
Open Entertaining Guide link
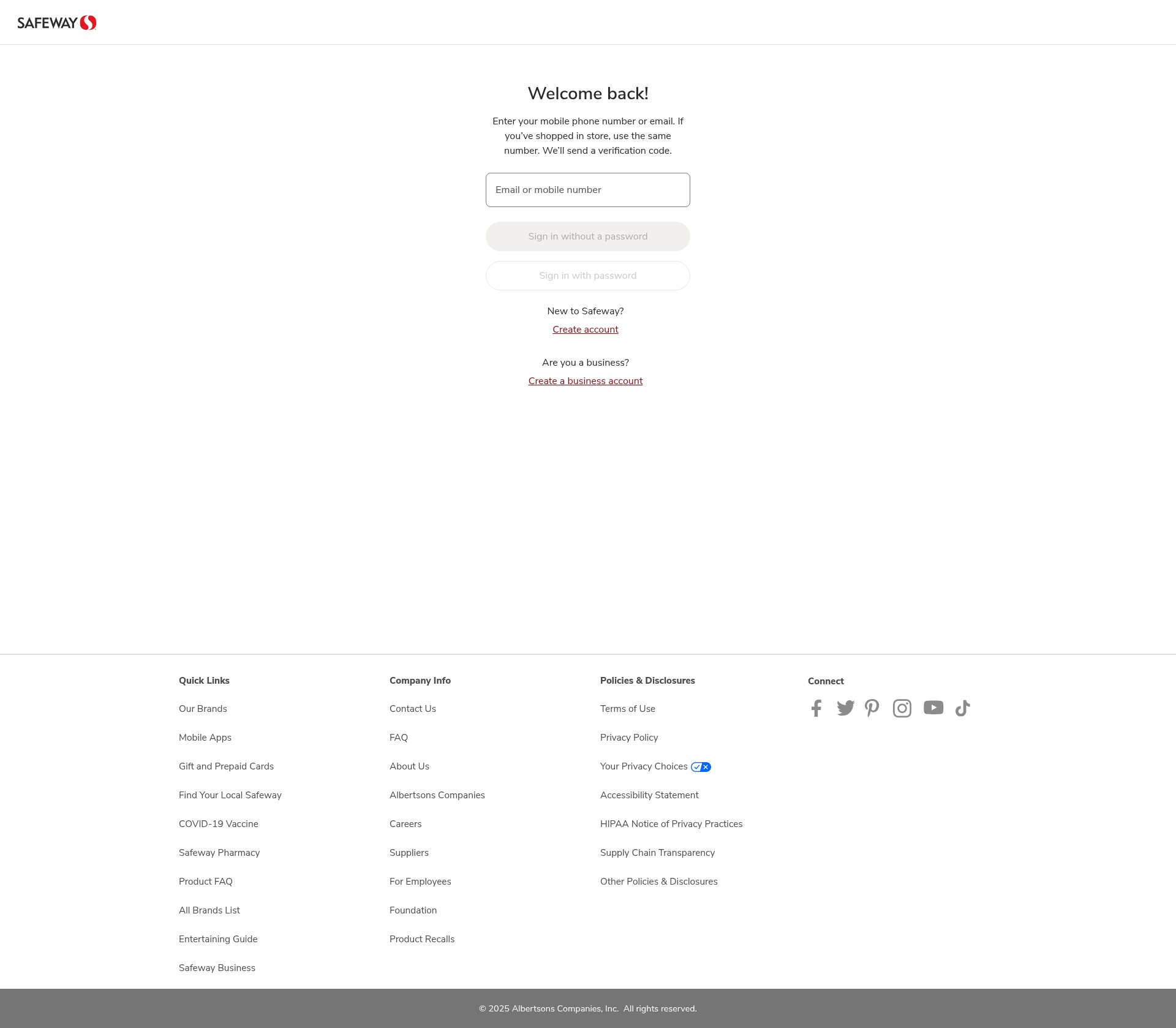point(218,939)
